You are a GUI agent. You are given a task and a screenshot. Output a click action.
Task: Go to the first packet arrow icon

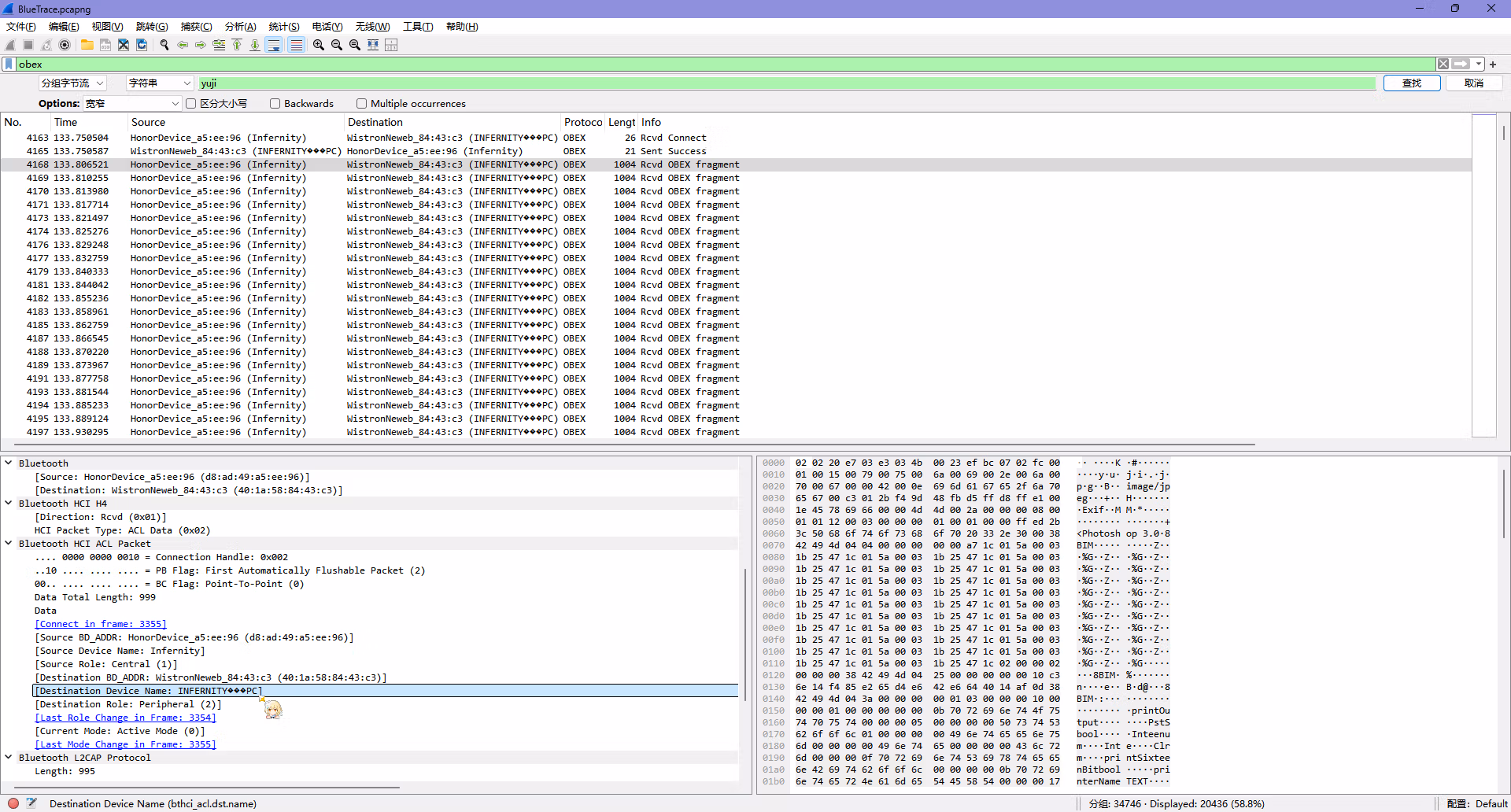coord(237,45)
